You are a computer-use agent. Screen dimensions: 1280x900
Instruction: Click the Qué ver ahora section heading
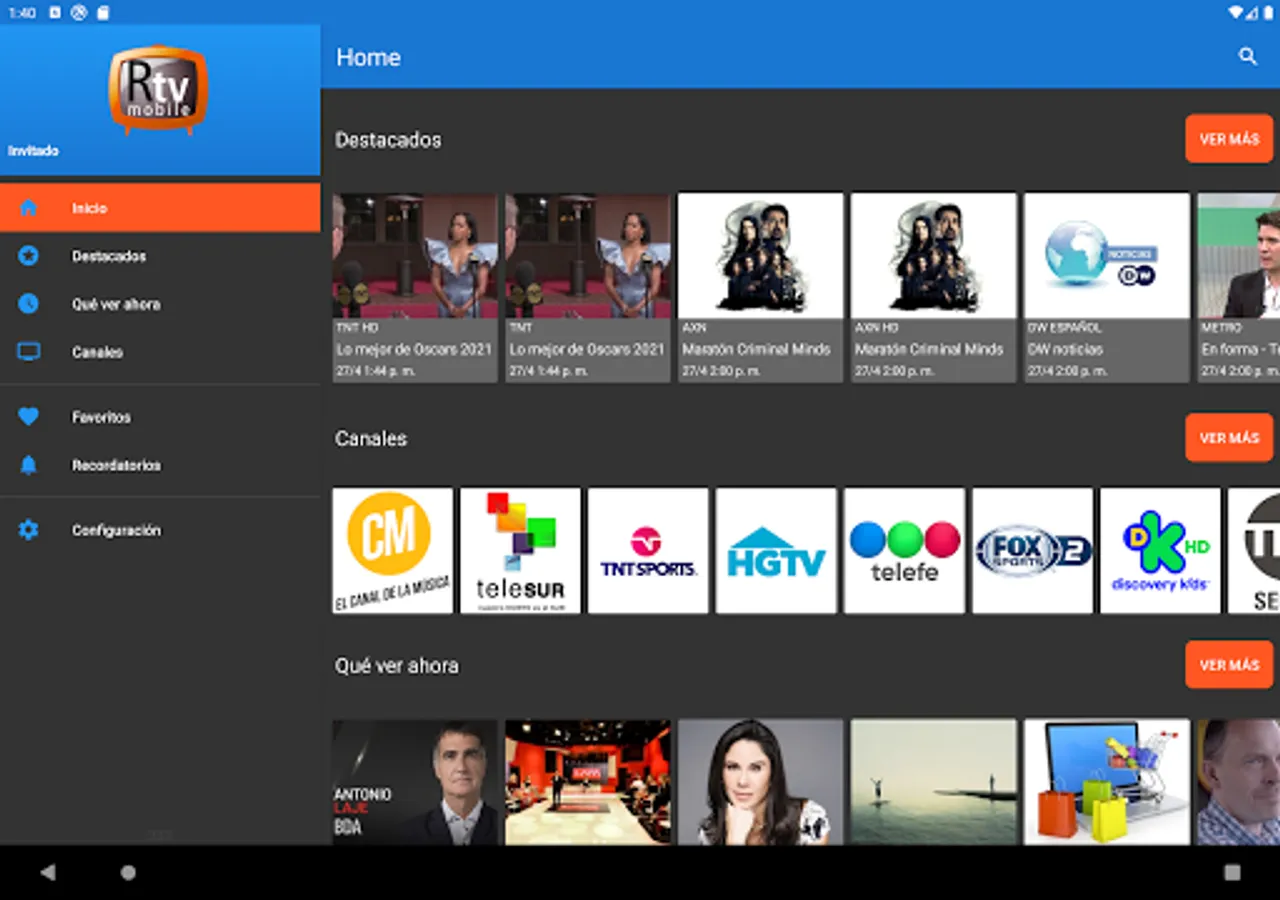point(397,666)
